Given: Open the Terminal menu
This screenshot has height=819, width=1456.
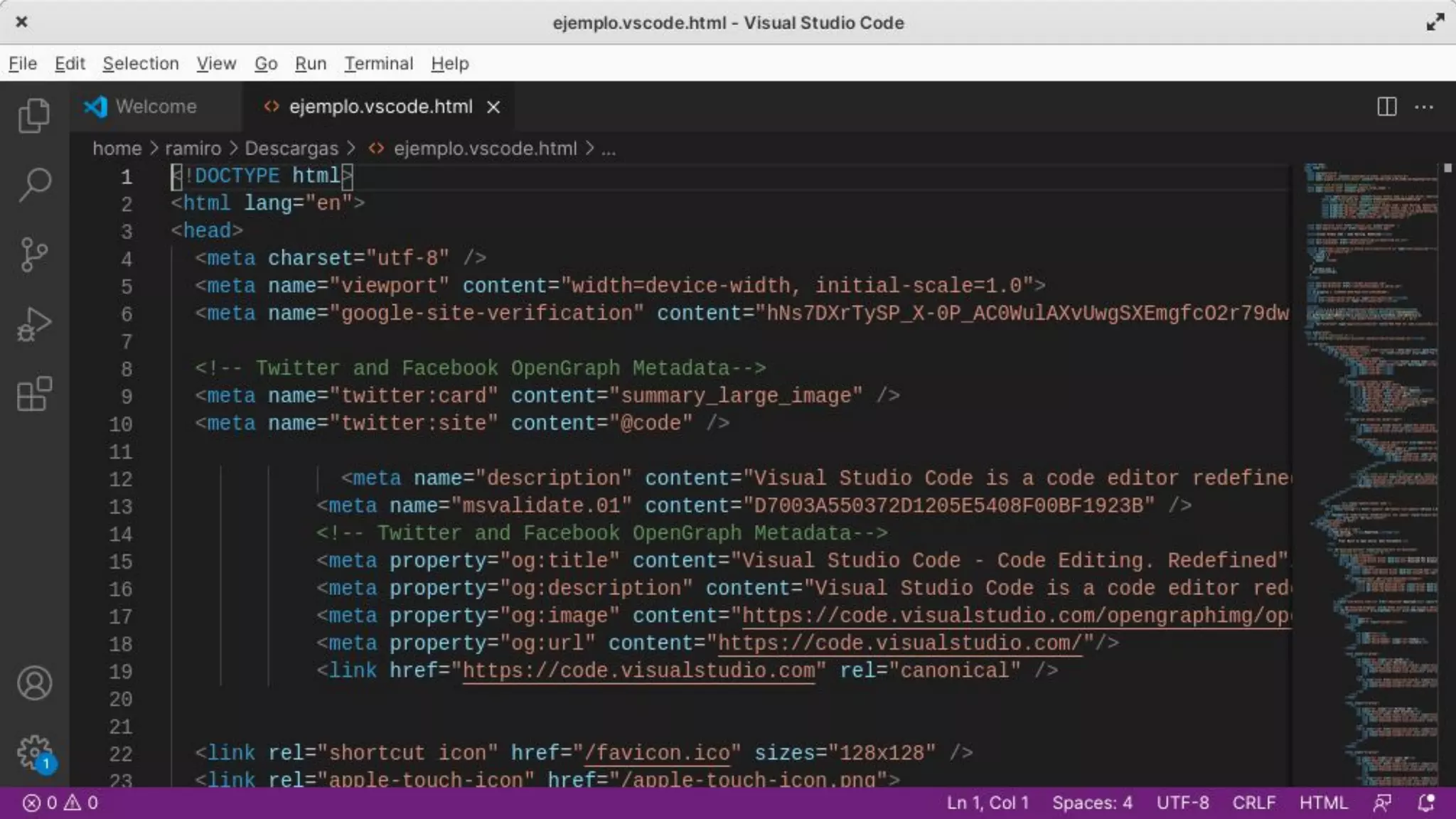Looking at the screenshot, I should pyautogui.click(x=378, y=63).
